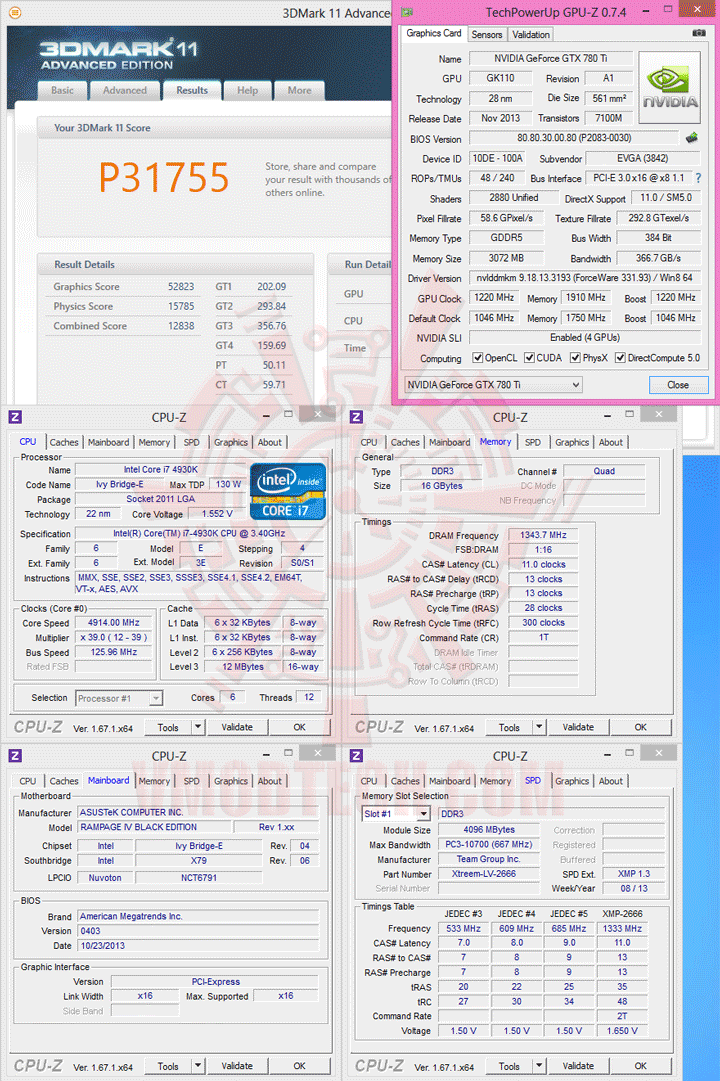This screenshot has width=720, height=1081.
Task: Select CPU tab in CPU-Z Mainboard window
Action: coord(28,781)
